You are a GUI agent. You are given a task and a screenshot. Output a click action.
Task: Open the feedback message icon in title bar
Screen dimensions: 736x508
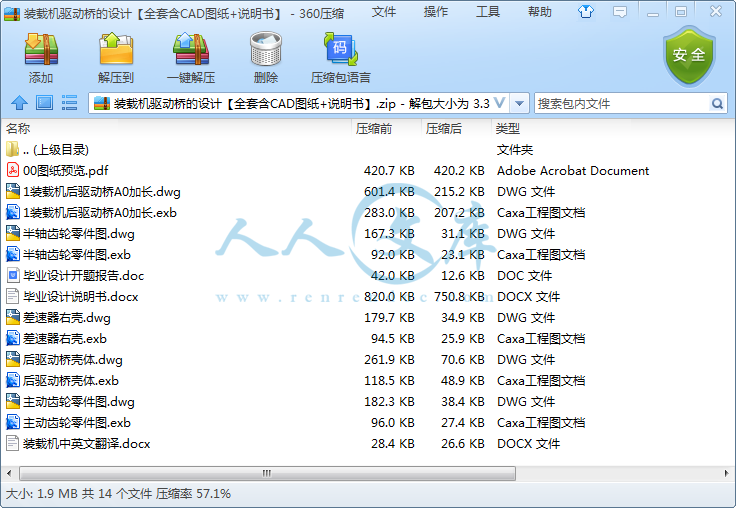click(620, 12)
